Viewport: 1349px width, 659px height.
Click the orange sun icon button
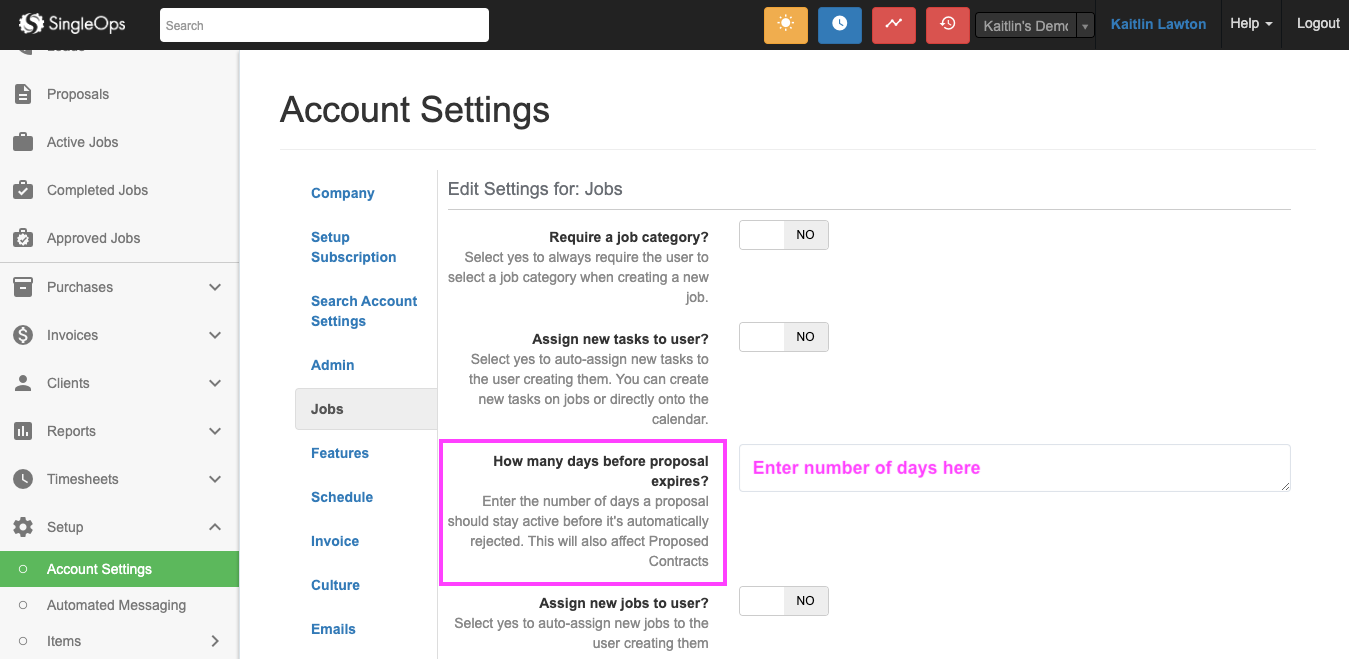785,25
